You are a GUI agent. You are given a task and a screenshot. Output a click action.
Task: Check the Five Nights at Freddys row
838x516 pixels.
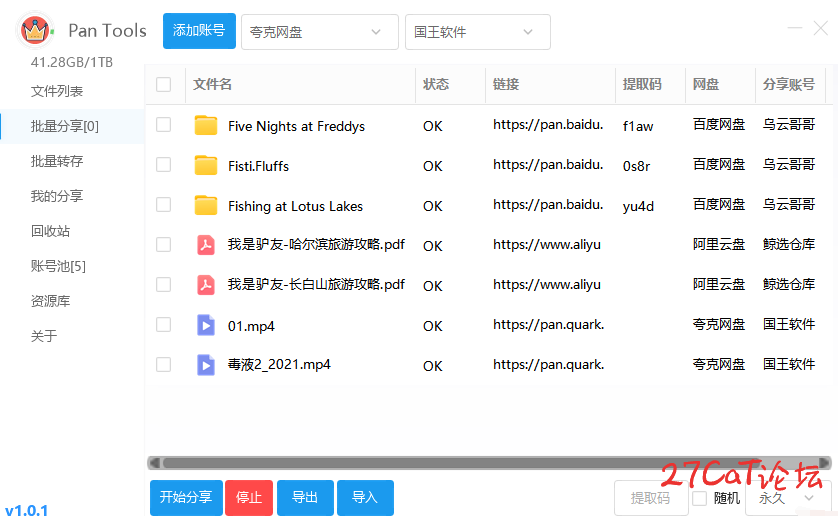164,125
